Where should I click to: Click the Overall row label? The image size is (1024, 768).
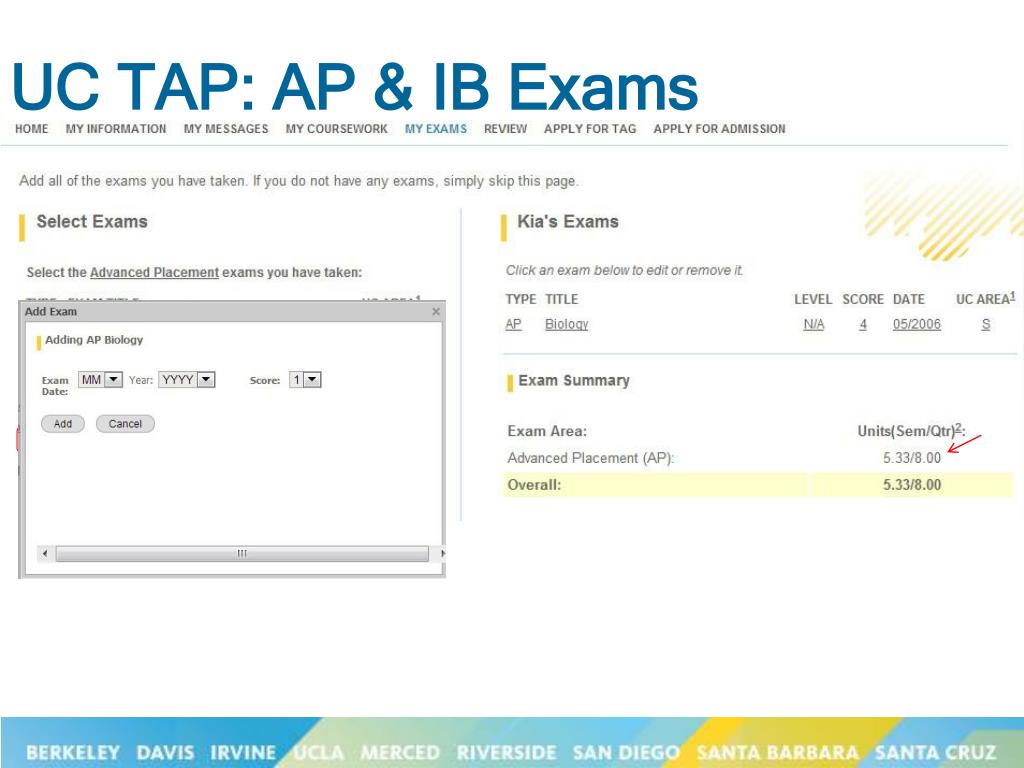534,485
